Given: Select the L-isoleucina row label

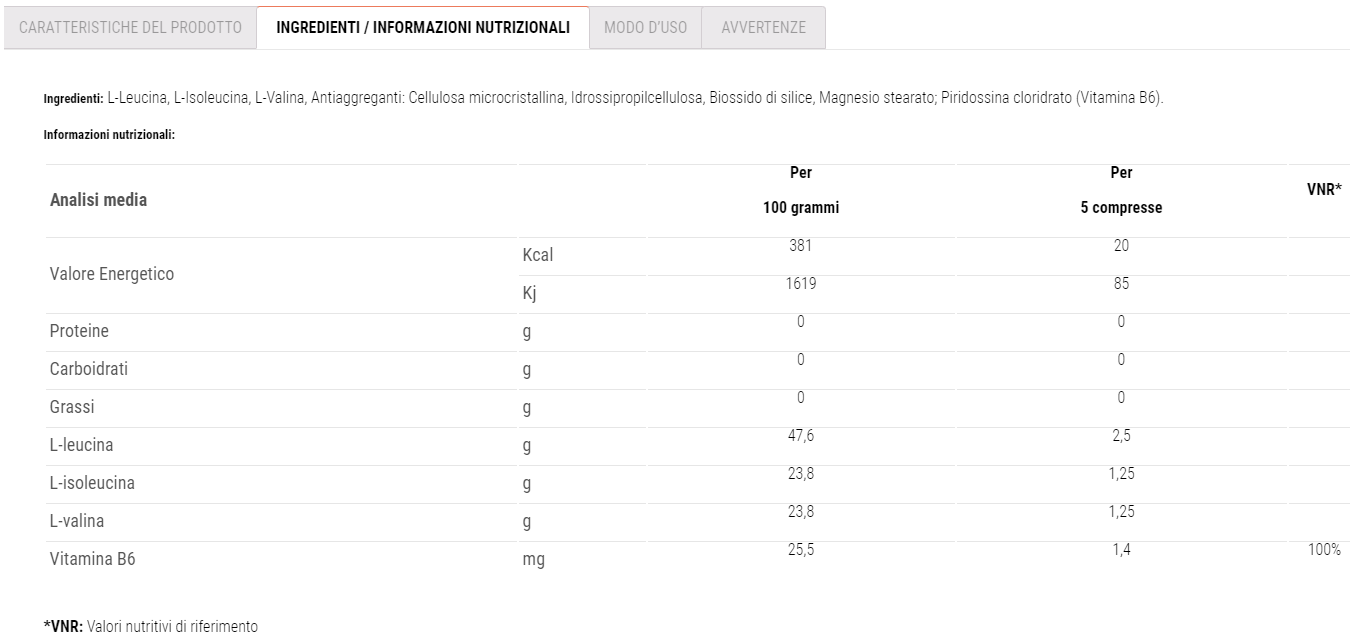Looking at the screenshot, I should tap(92, 483).
